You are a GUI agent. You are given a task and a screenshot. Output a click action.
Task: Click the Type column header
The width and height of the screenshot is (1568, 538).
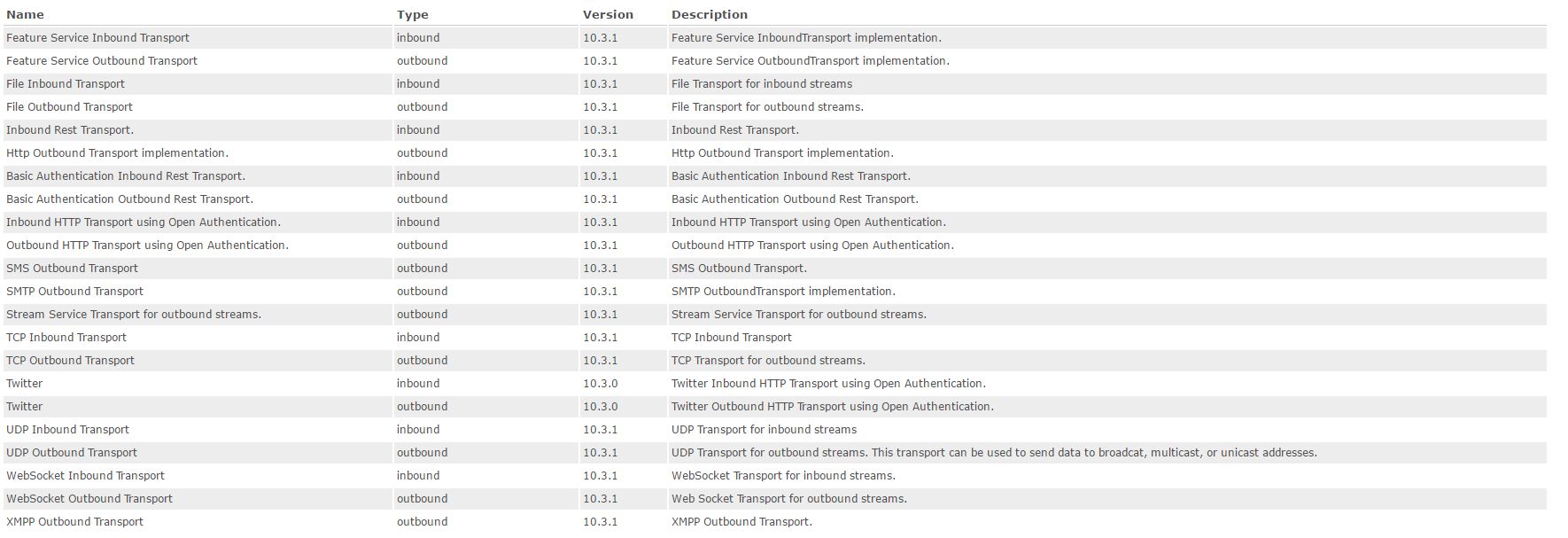(413, 15)
